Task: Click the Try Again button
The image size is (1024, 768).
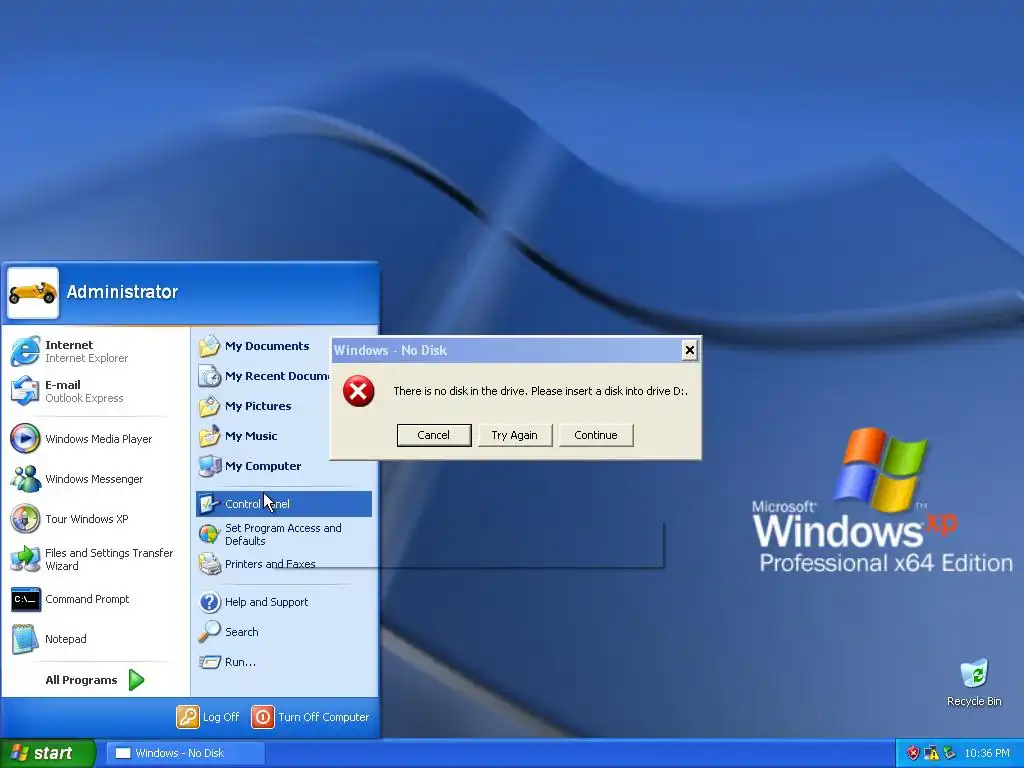Action: click(x=515, y=435)
